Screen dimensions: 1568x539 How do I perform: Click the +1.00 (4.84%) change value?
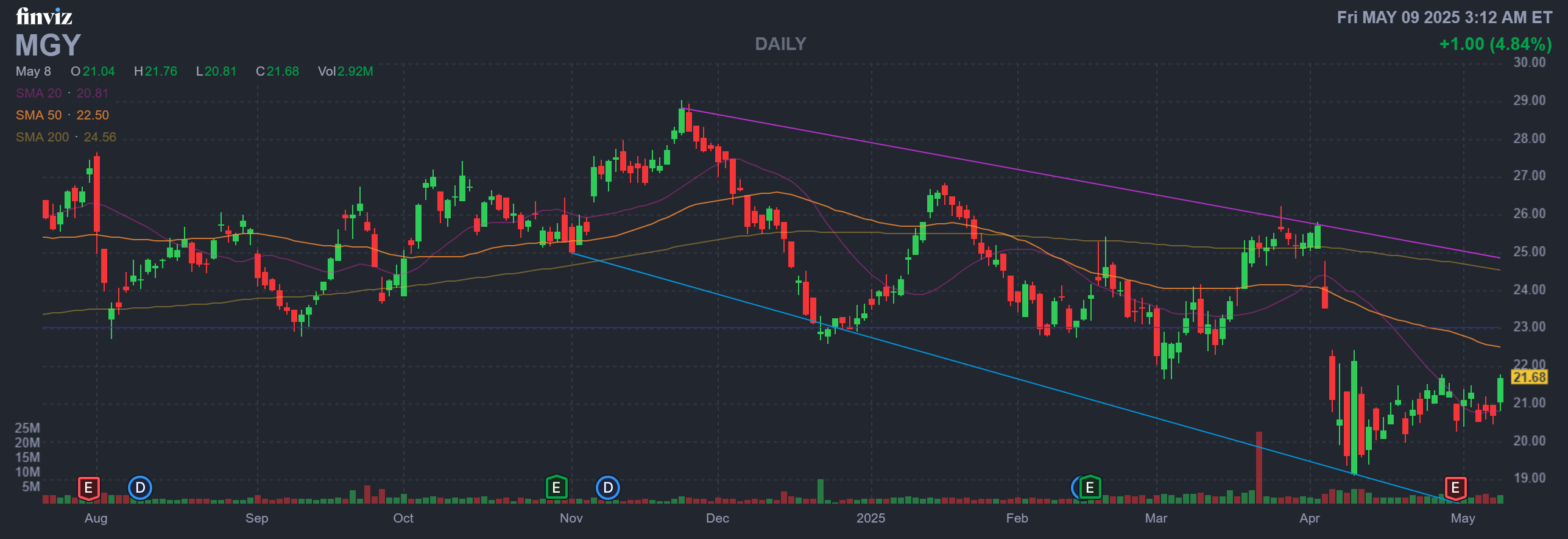[1496, 44]
